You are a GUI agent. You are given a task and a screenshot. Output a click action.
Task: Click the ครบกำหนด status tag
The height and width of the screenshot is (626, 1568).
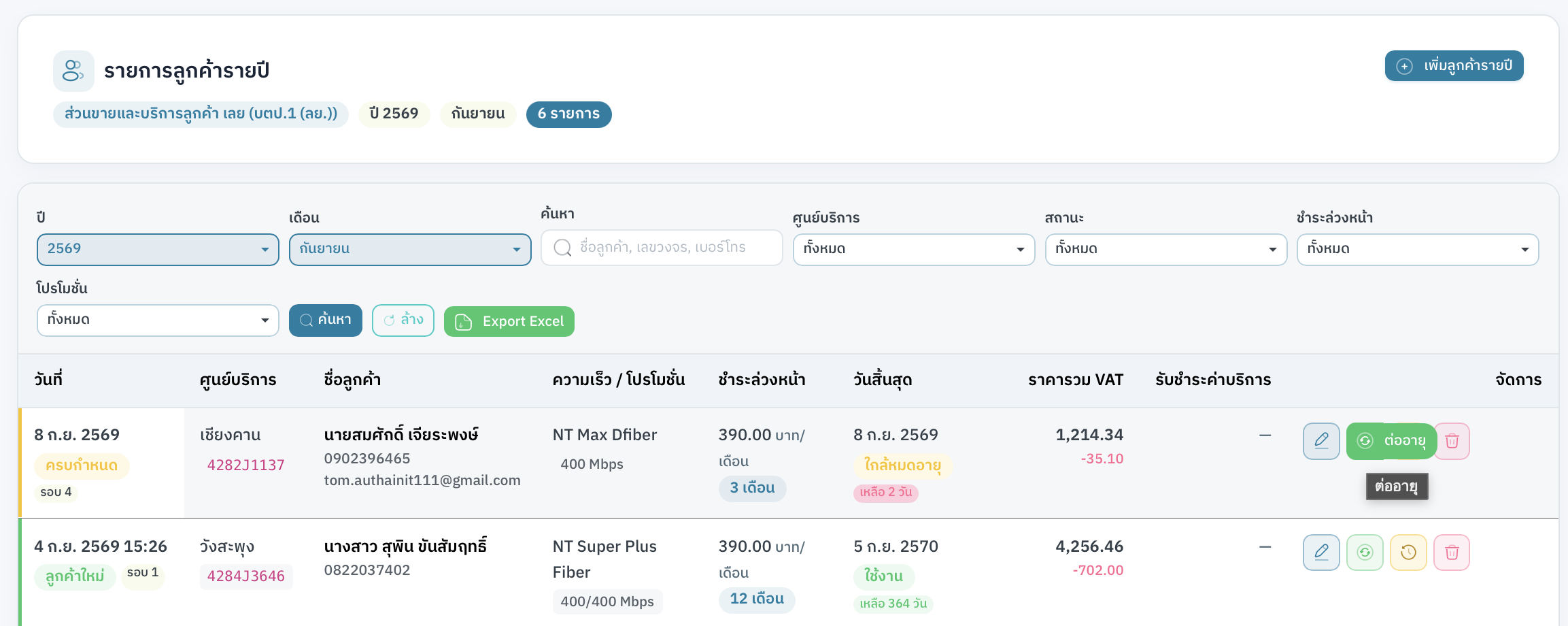pyautogui.click(x=82, y=465)
